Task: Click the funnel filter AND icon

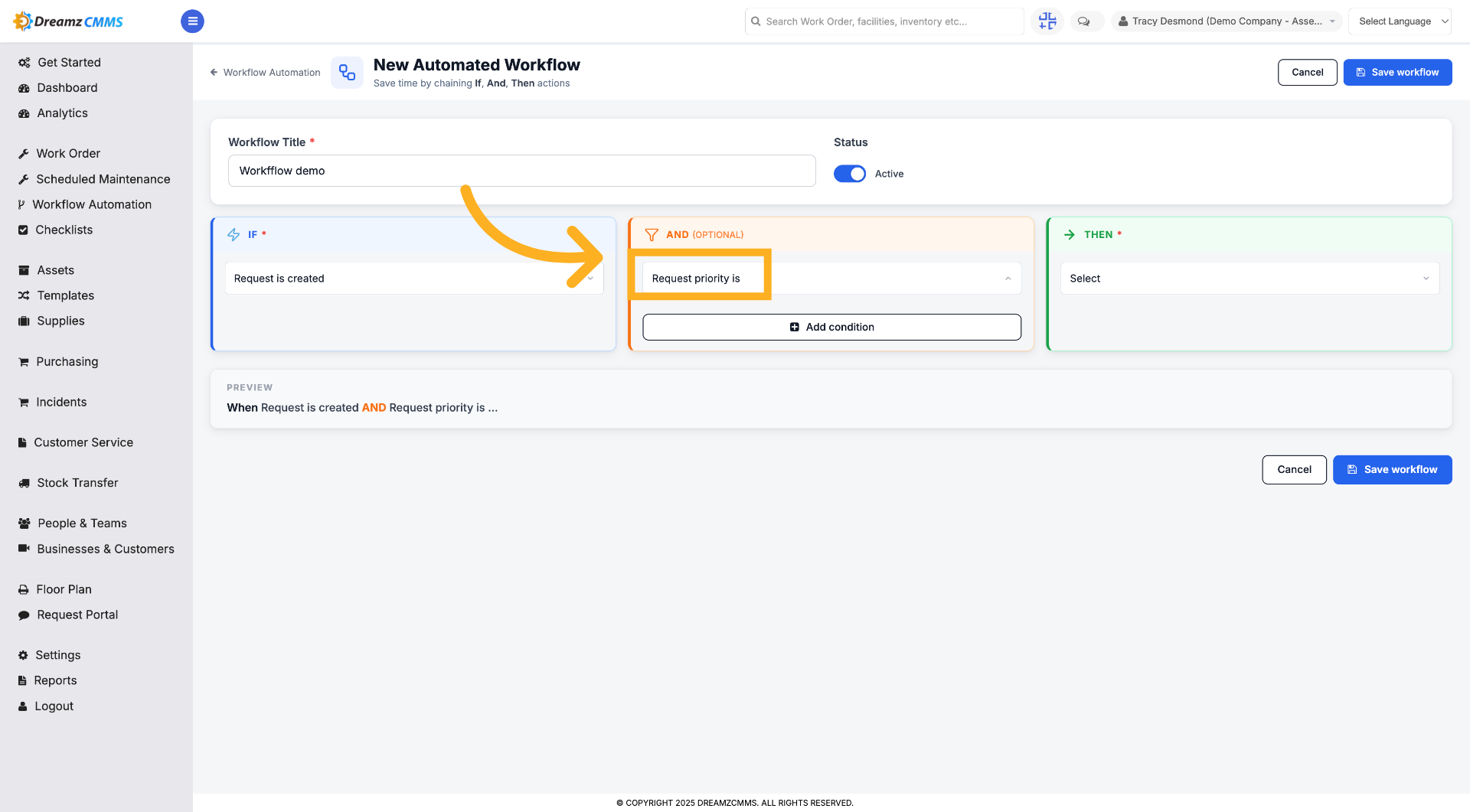Action: tap(652, 235)
